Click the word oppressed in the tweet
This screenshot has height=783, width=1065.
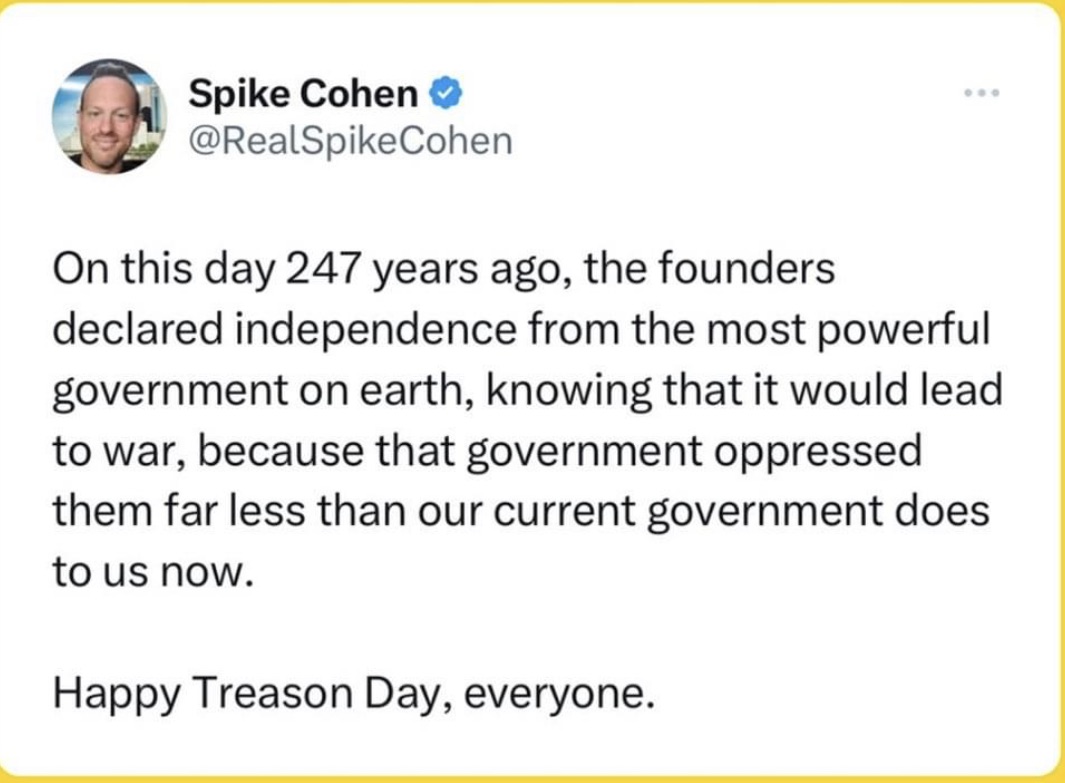click(816, 452)
